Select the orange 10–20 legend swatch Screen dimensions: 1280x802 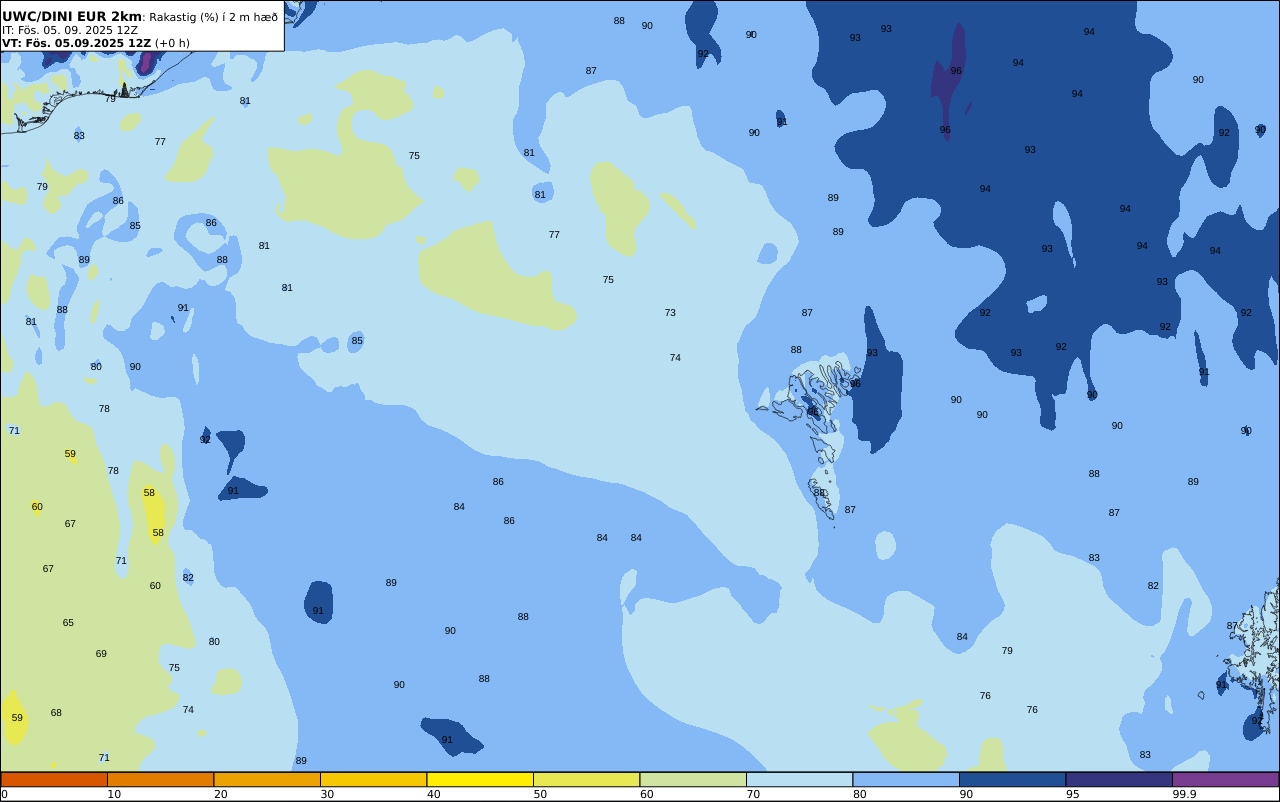160,779
